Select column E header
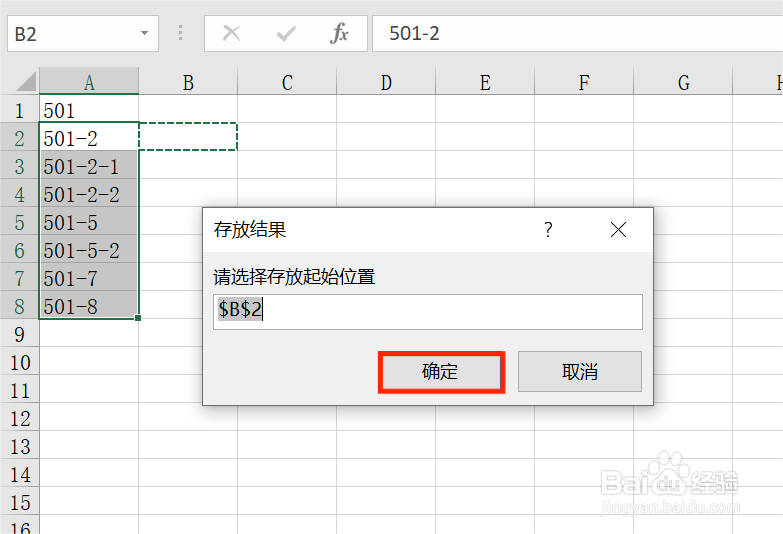 [485, 82]
